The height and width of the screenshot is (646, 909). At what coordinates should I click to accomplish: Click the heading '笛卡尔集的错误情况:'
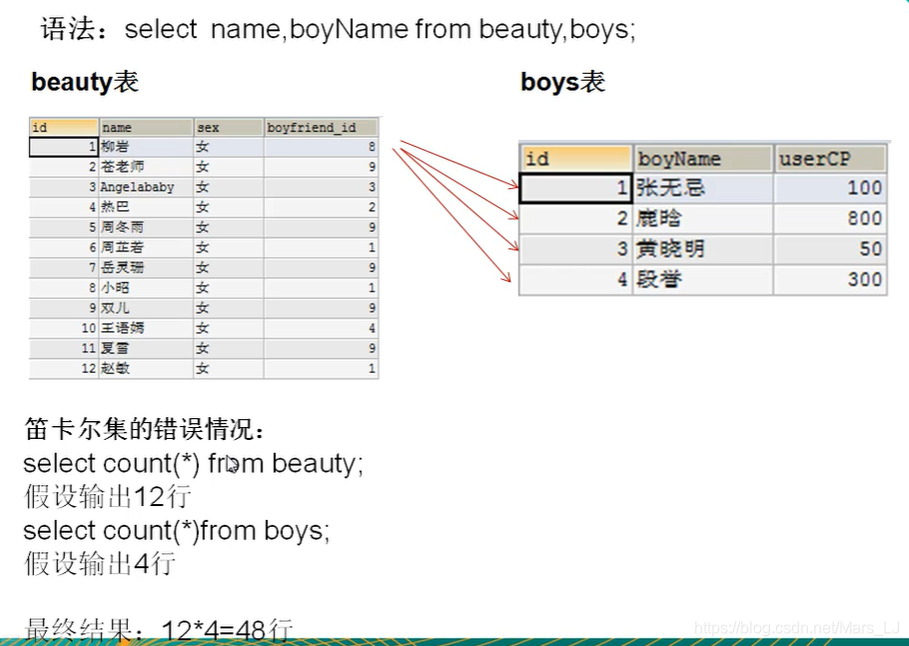pos(145,429)
